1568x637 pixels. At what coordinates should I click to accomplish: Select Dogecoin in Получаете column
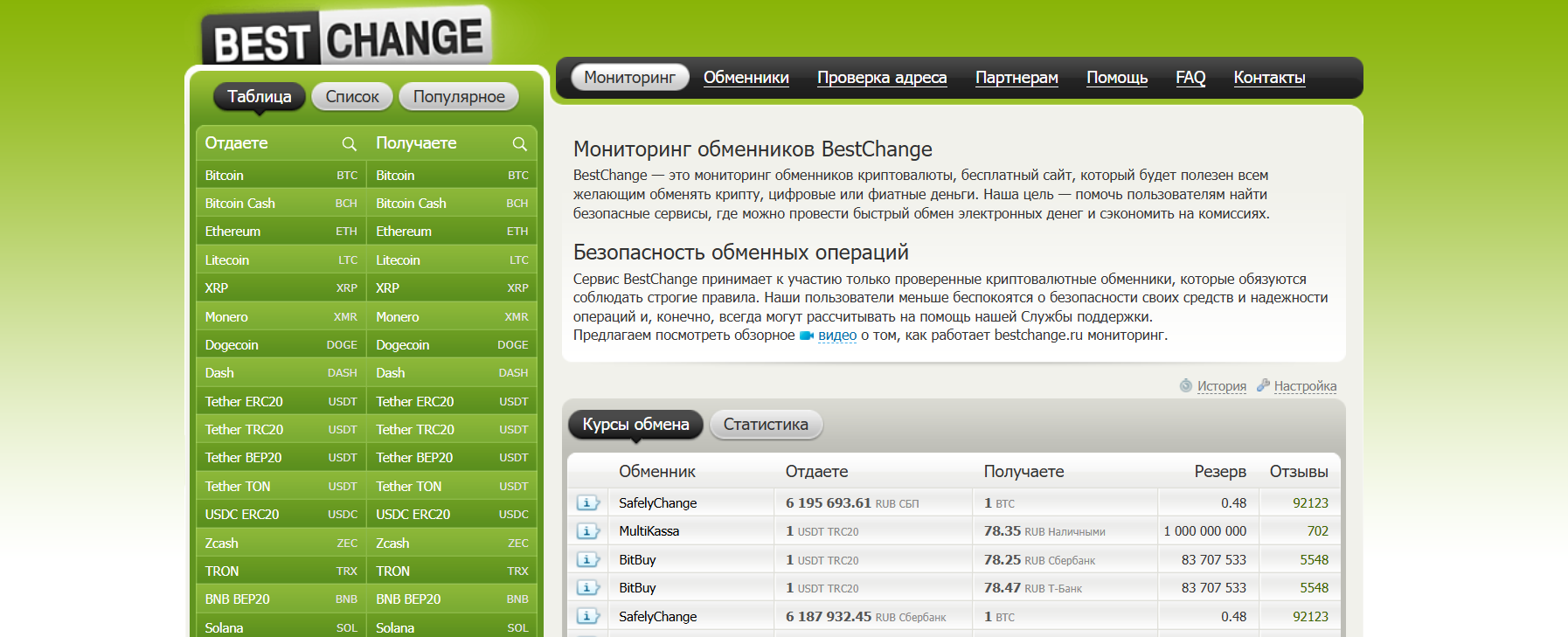452,345
